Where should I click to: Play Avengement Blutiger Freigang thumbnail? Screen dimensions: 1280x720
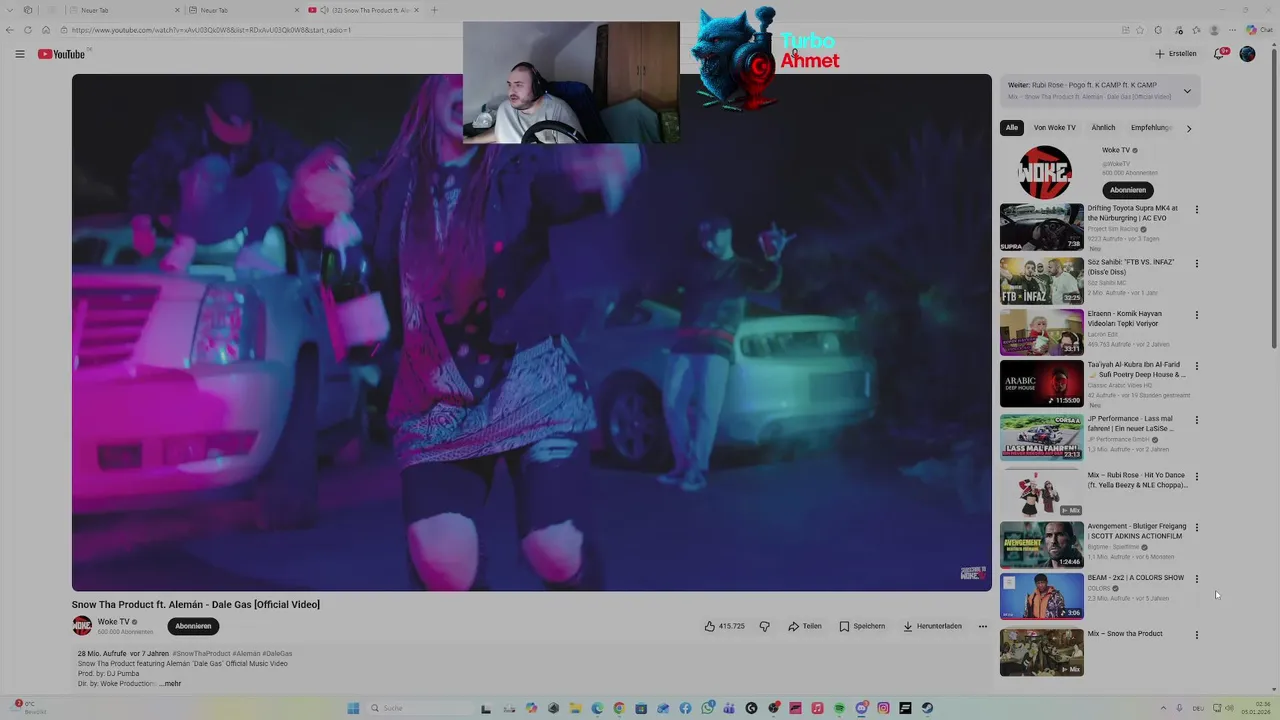tap(1042, 545)
